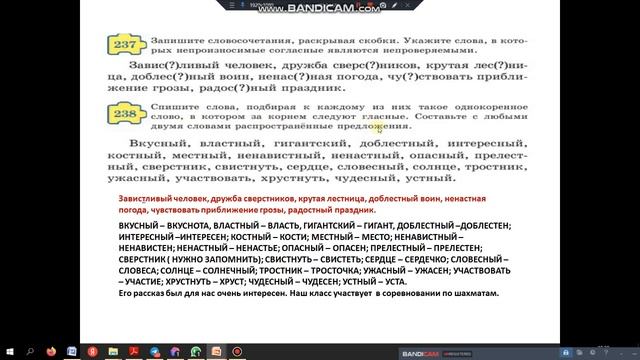The image size is (640, 360).
Task: Open the blue messenger app in taskbar
Action: pyautogui.click(x=155, y=351)
